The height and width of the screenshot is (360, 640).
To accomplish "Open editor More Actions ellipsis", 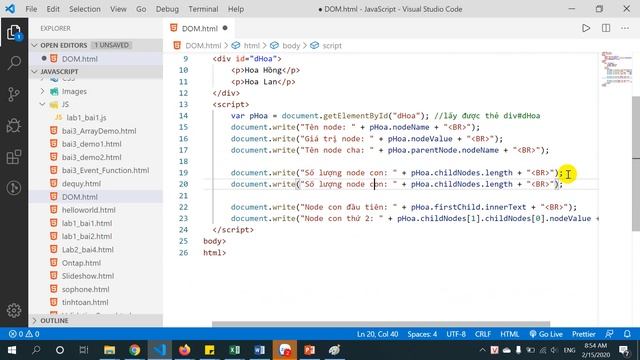I will 625,28.
